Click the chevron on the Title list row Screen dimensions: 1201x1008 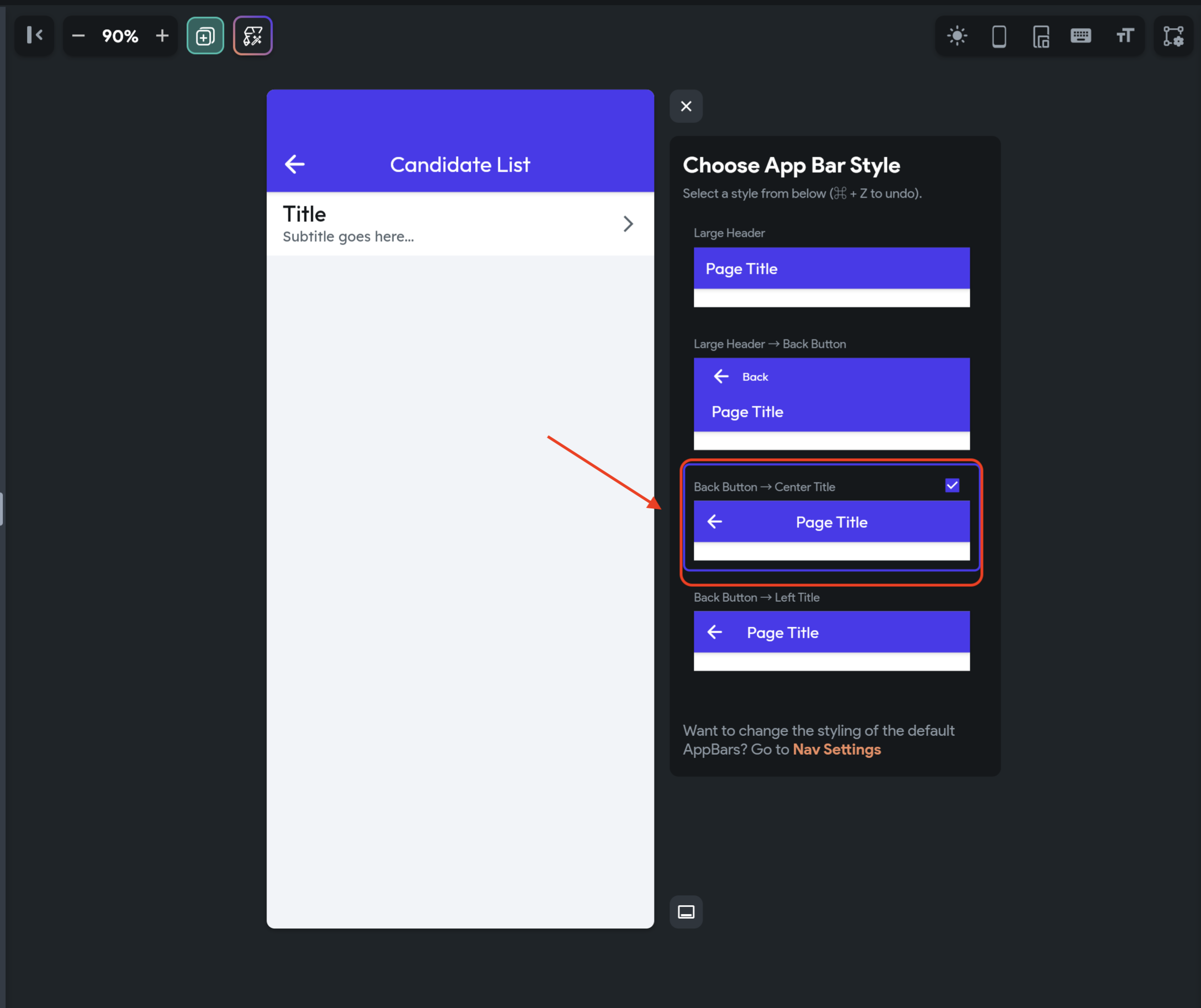tap(628, 224)
